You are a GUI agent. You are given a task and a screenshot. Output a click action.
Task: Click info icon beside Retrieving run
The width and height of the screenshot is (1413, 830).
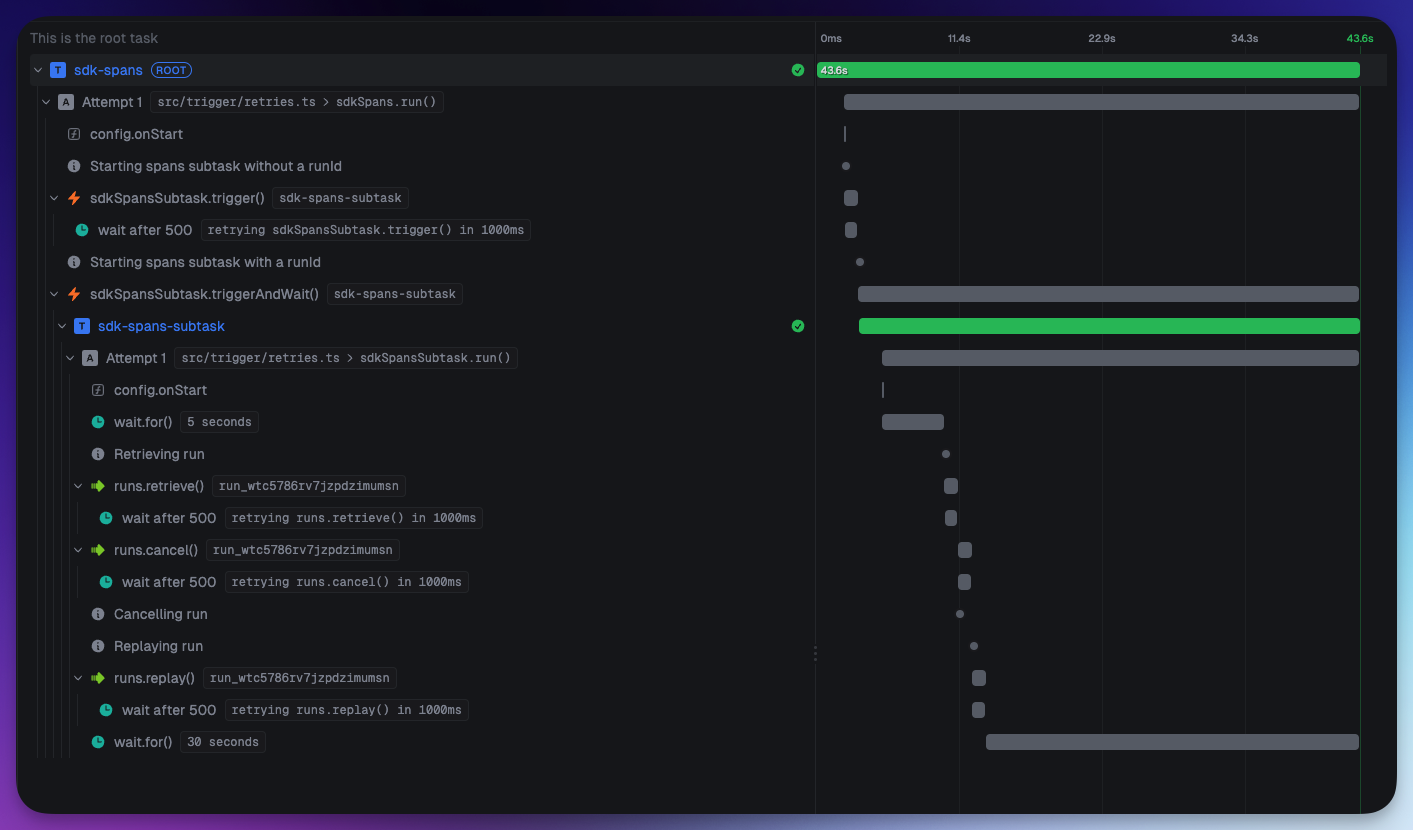(98, 454)
